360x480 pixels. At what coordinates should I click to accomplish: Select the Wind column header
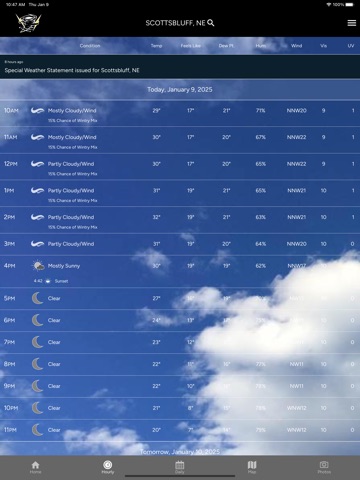pos(296,46)
